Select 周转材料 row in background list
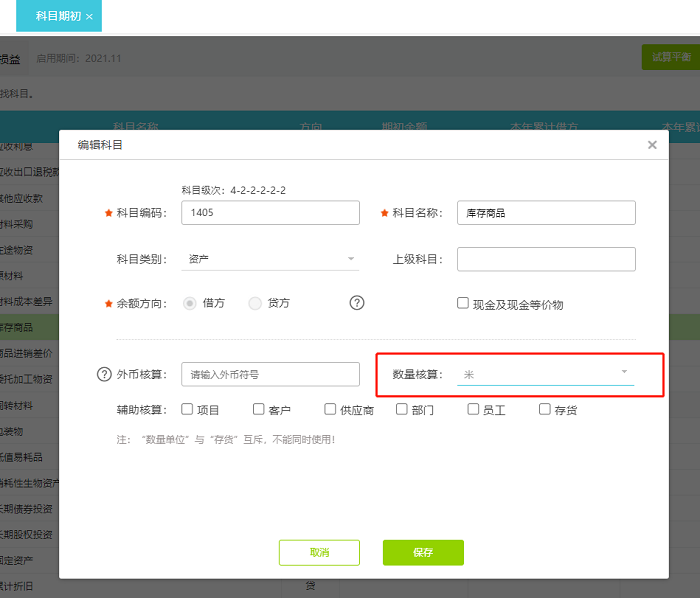The width and height of the screenshot is (700, 598). coord(29,405)
